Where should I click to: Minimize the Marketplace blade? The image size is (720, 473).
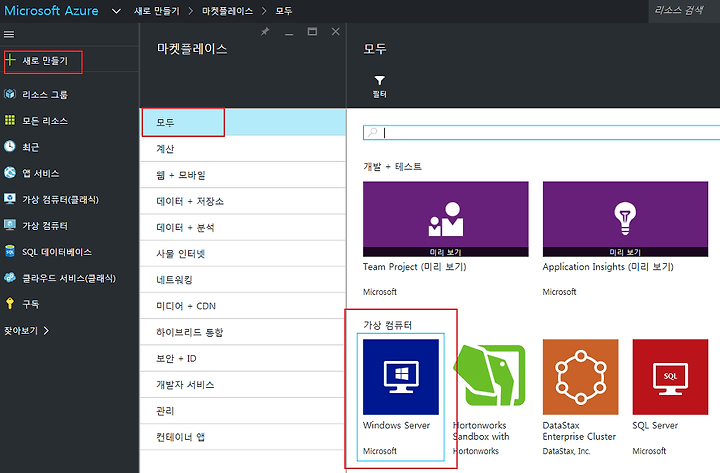tap(289, 32)
